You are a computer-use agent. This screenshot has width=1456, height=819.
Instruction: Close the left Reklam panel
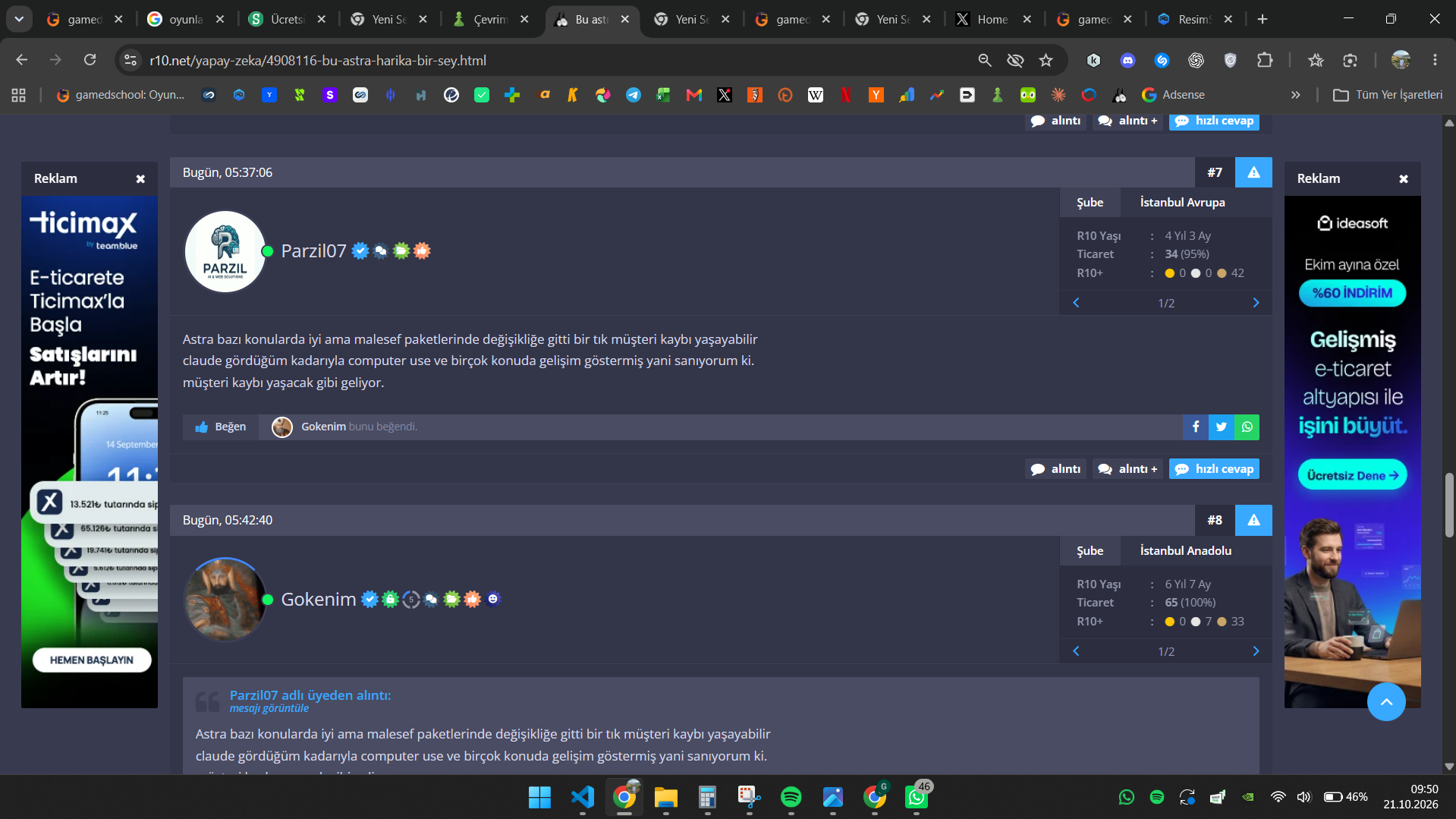click(140, 179)
